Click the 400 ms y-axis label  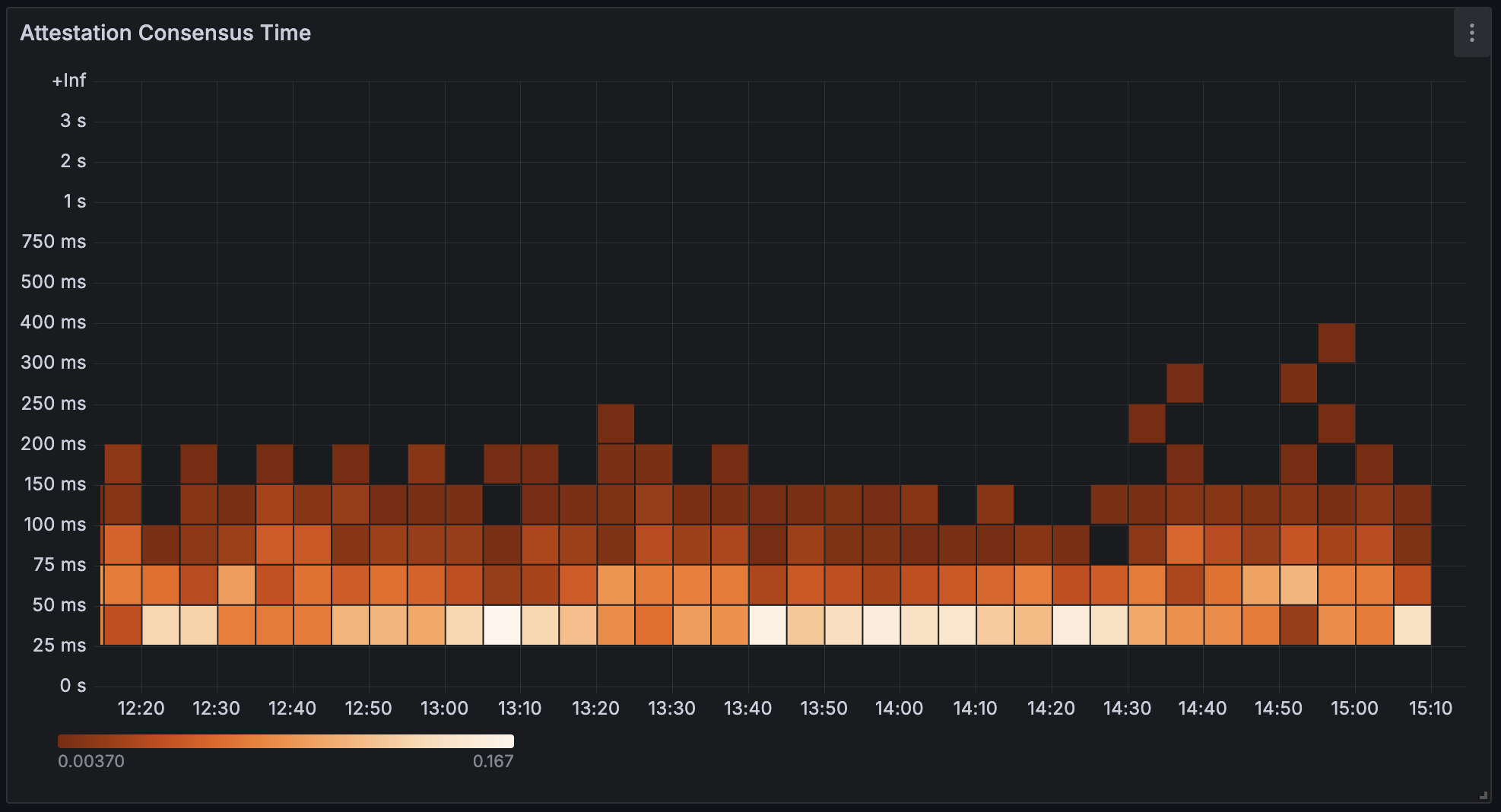coord(53,322)
